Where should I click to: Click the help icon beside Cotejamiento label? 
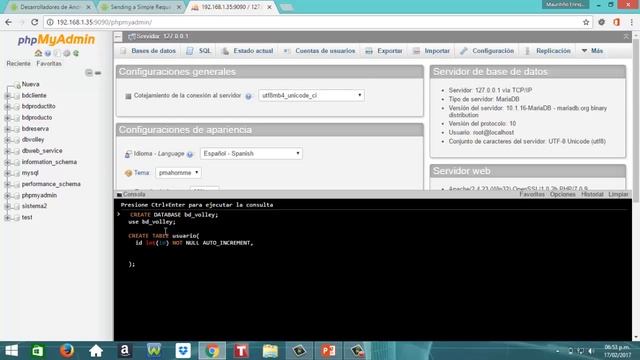tap(248, 96)
